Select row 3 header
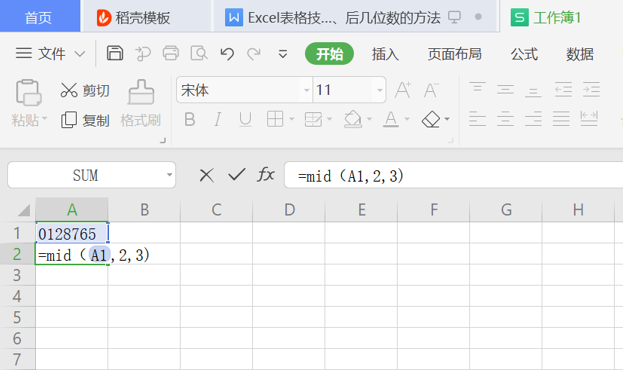The width and height of the screenshot is (626, 378). click(17, 275)
